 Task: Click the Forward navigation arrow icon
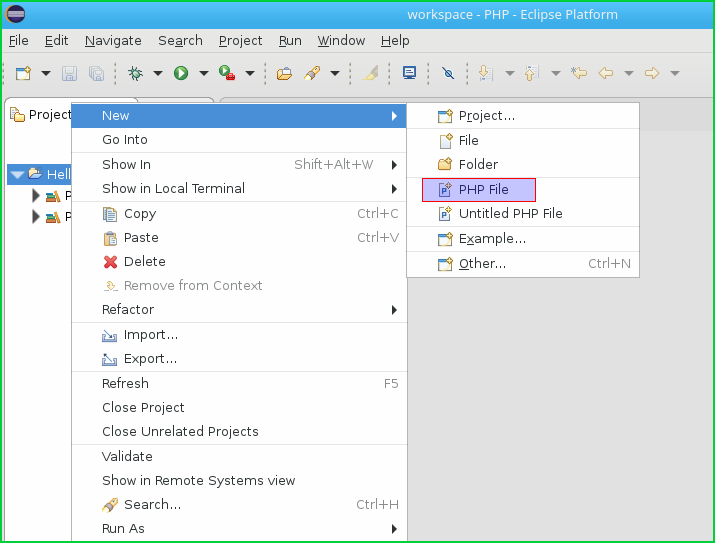[652, 73]
